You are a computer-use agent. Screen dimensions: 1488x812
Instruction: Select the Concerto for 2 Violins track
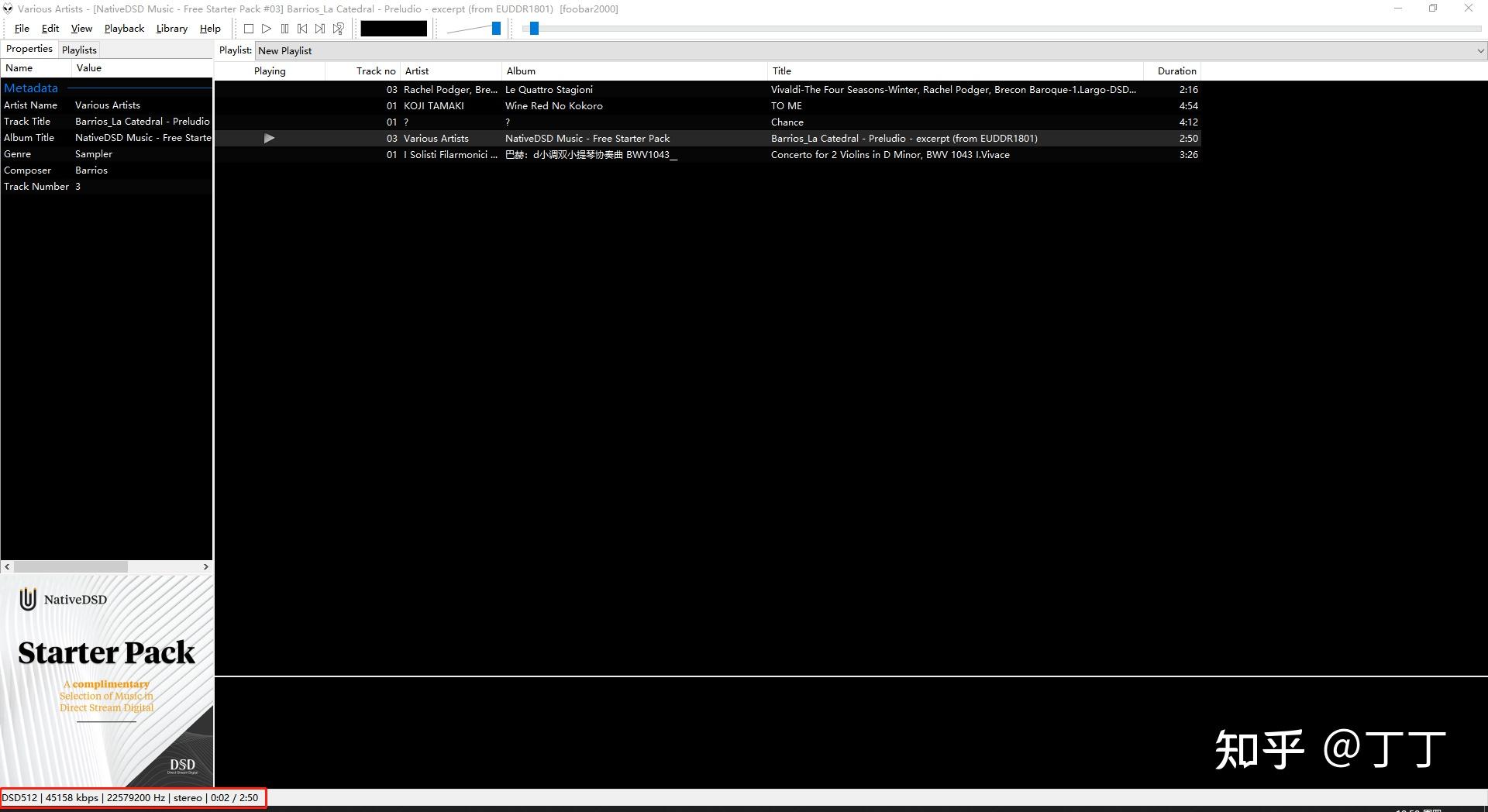click(x=708, y=155)
